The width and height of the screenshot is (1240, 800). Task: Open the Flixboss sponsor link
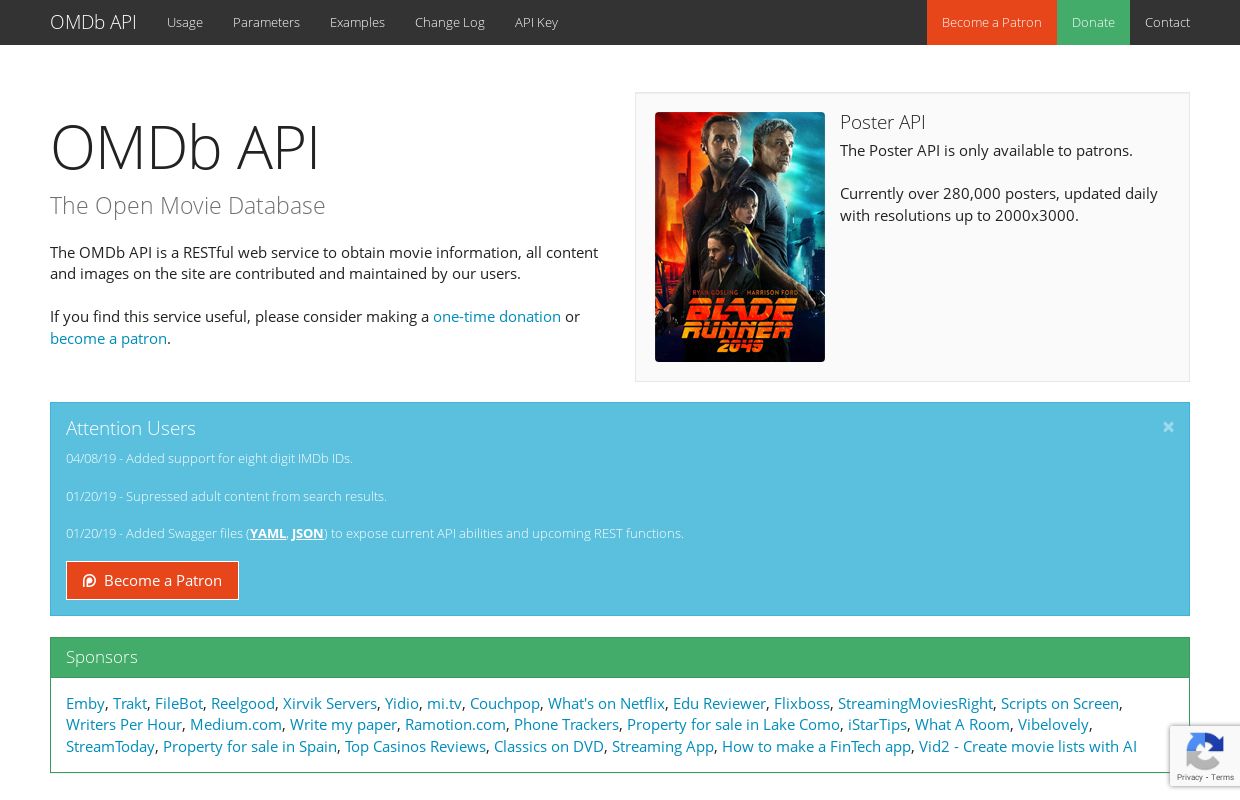point(802,703)
